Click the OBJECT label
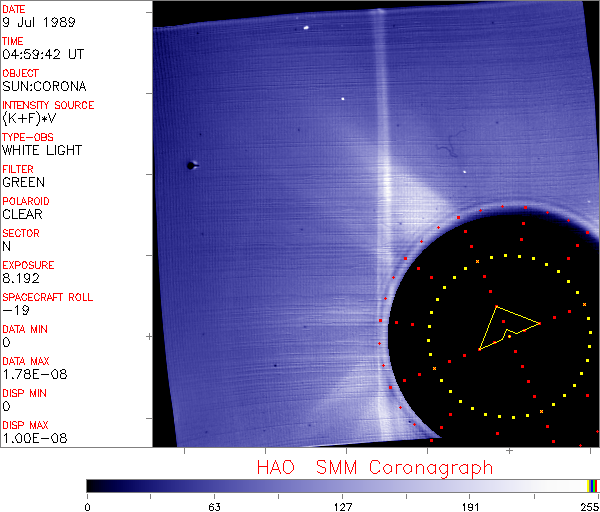600x512 pixels. (x=20, y=73)
